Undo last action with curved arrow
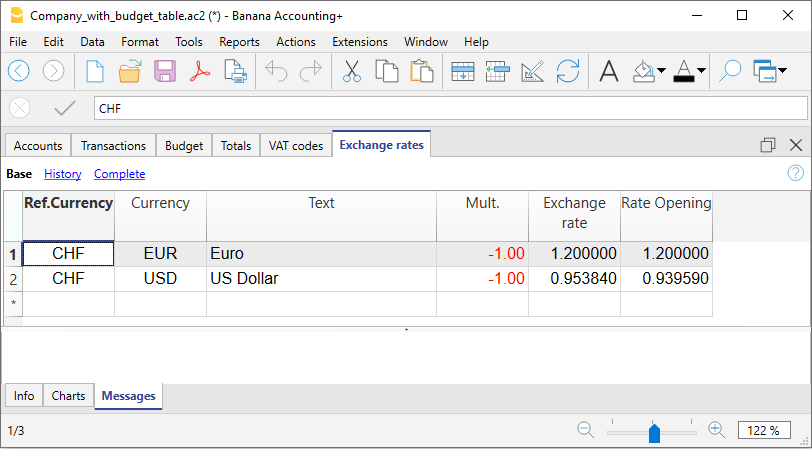 click(276, 71)
